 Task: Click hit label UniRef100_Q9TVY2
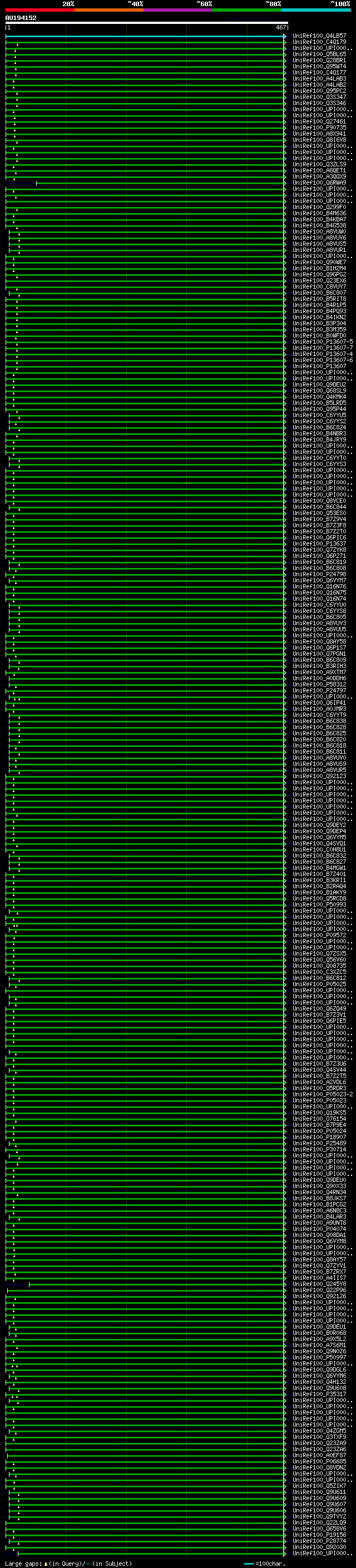click(319, 1517)
